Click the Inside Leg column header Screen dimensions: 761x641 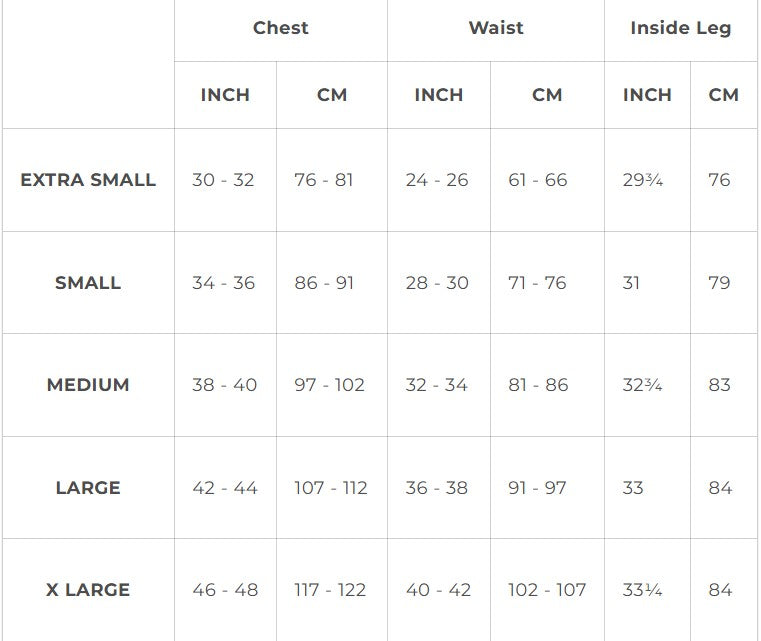(680, 28)
